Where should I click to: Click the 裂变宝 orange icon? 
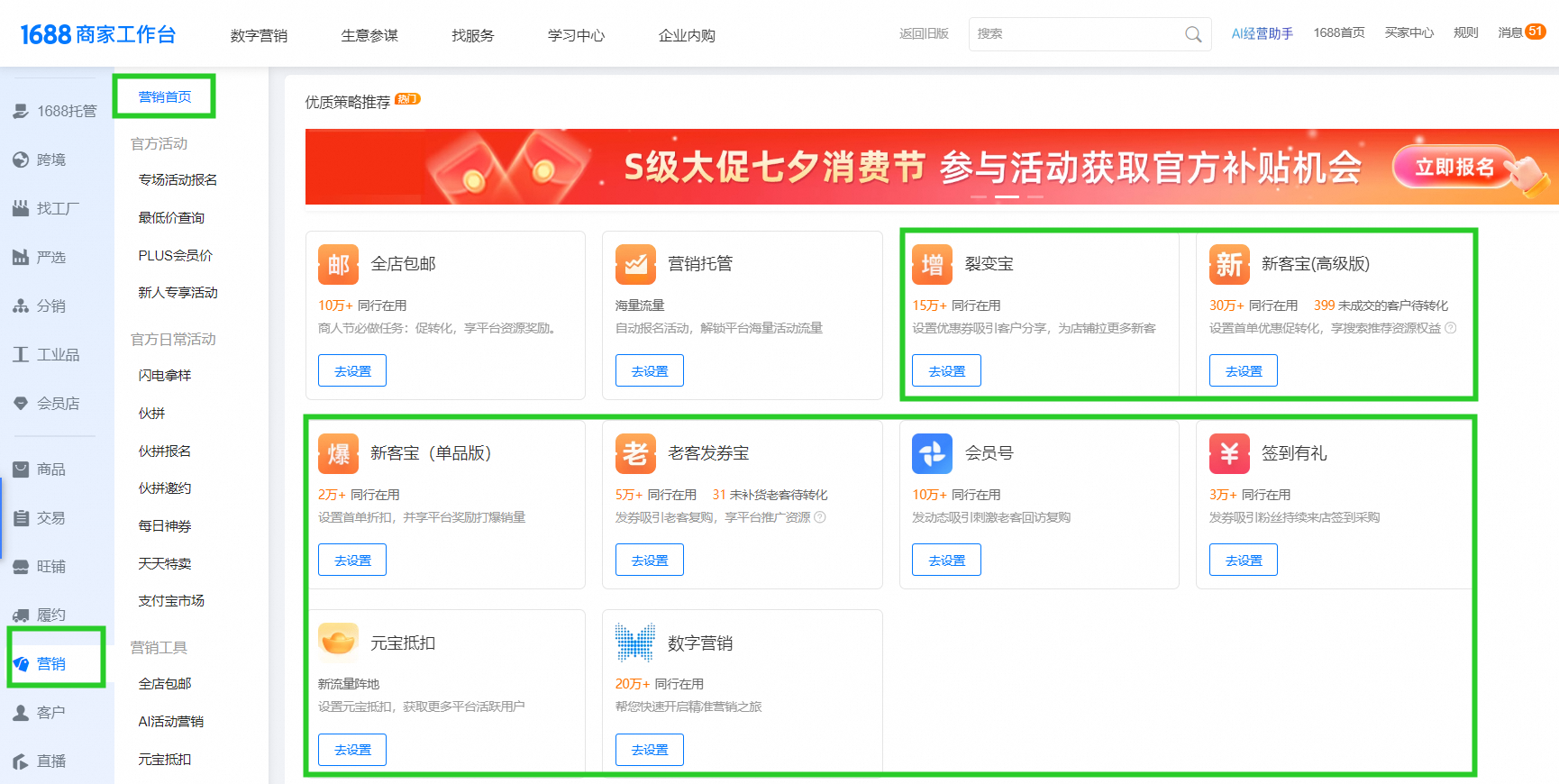pyautogui.click(x=932, y=264)
